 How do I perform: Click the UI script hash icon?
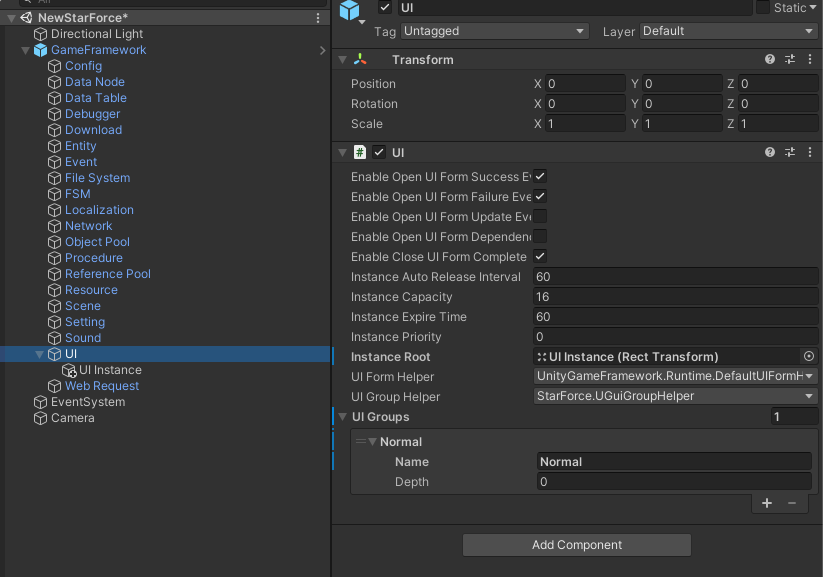click(360, 152)
